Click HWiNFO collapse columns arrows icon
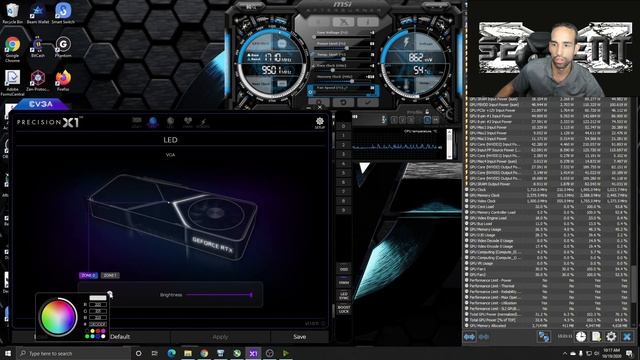The height and width of the screenshot is (360, 640). click(x=484, y=337)
